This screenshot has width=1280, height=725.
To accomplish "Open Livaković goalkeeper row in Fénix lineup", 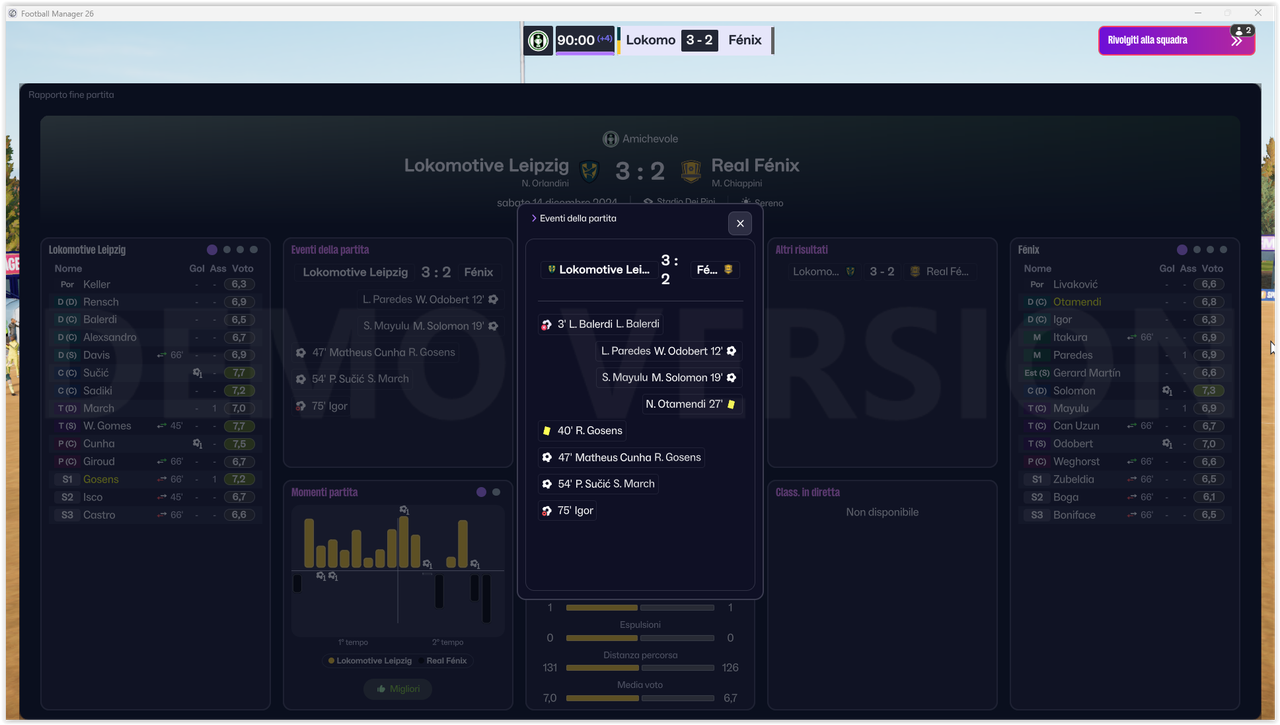I will (x=1127, y=285).
